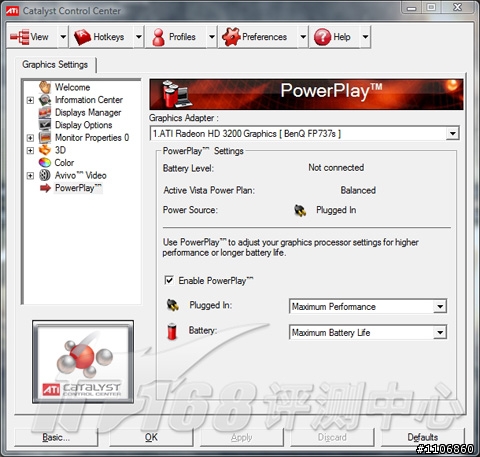Viewport: 480px width, 457px height.
Task: Open the Graphics Adapter dropdown
Action: point(452,134)
